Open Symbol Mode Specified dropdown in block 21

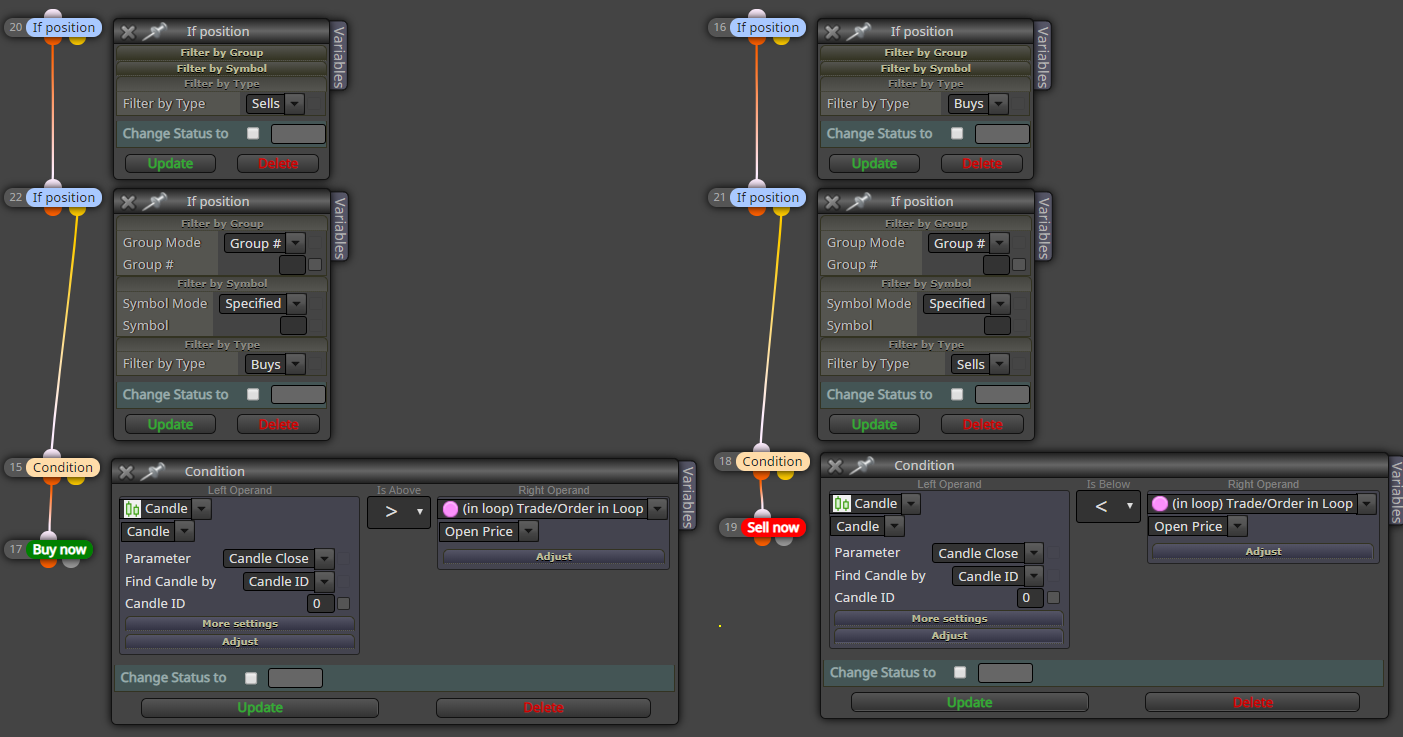click(965, 304)
